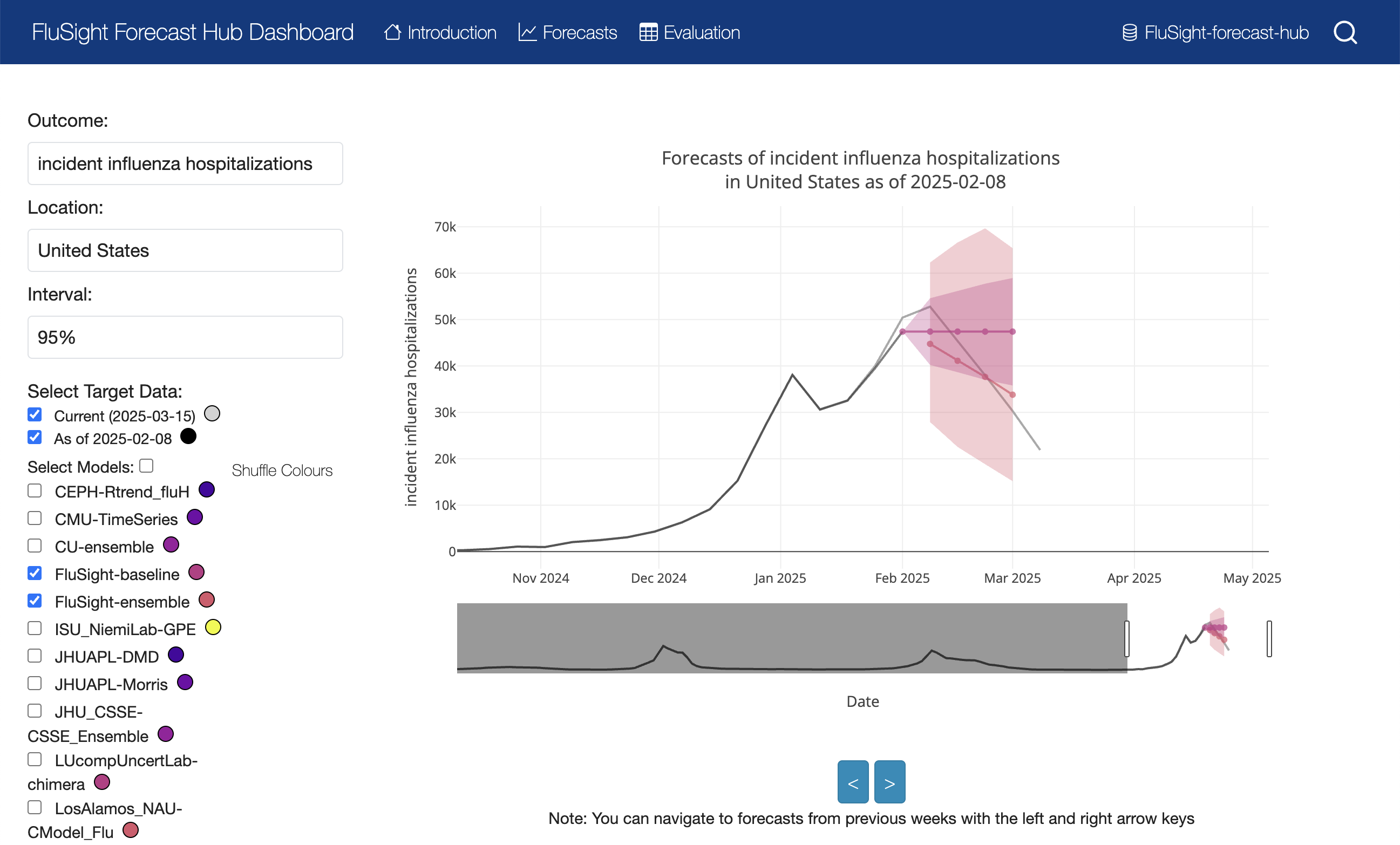Click the yellow ISU_NiemiLab-GPE colour dot
Viewport: 1400px width, 845px height.
(x=213, y=627)
